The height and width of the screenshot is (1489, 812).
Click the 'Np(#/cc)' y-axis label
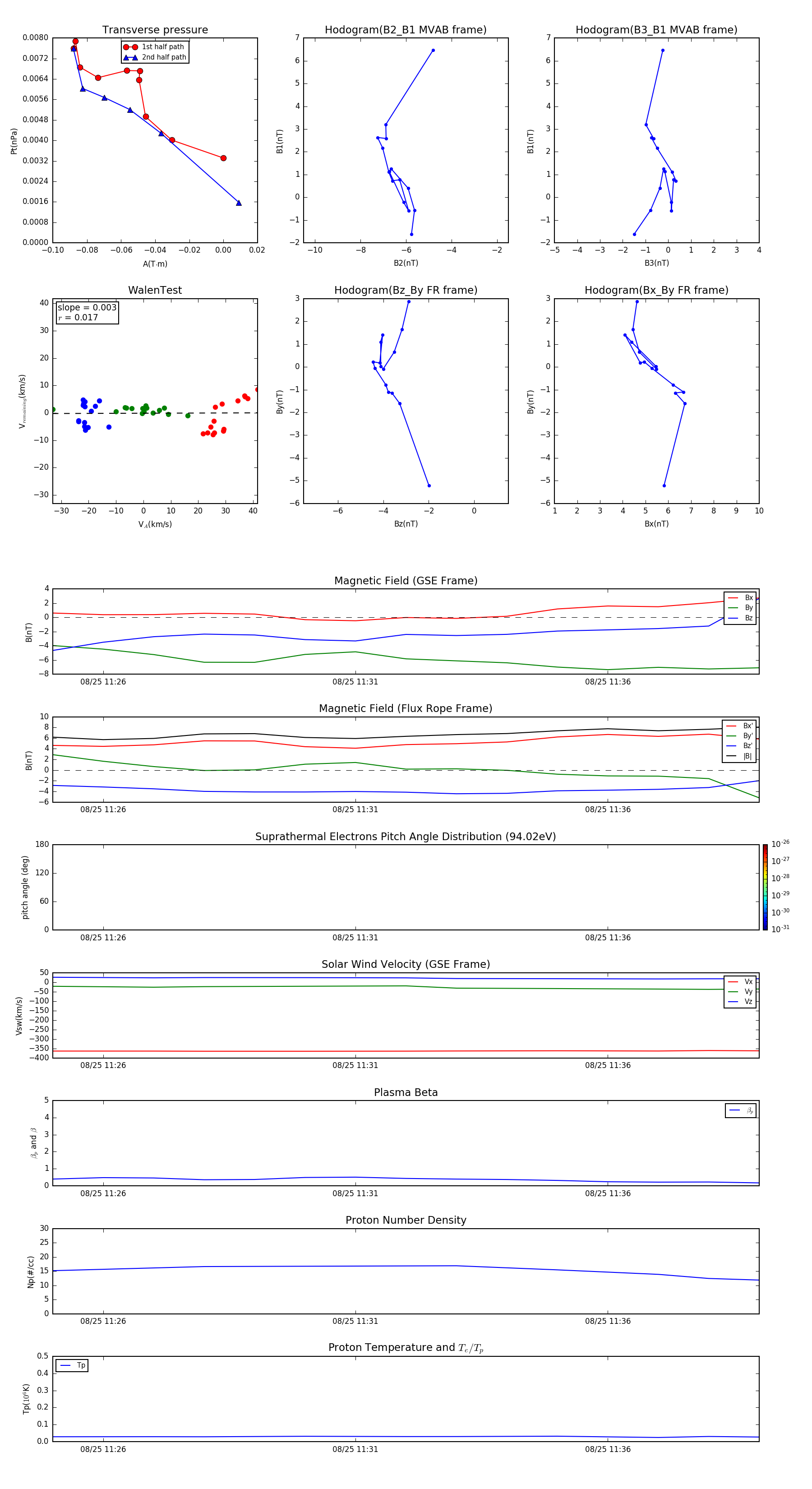click(31, 1272)
